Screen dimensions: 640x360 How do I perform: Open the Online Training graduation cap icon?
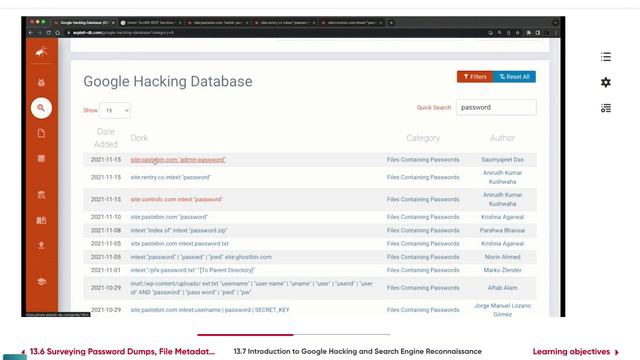(41, 282)
